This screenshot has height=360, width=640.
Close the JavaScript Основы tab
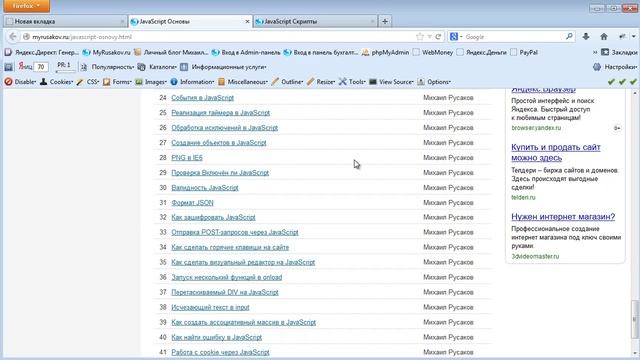(x=247, y=21)
